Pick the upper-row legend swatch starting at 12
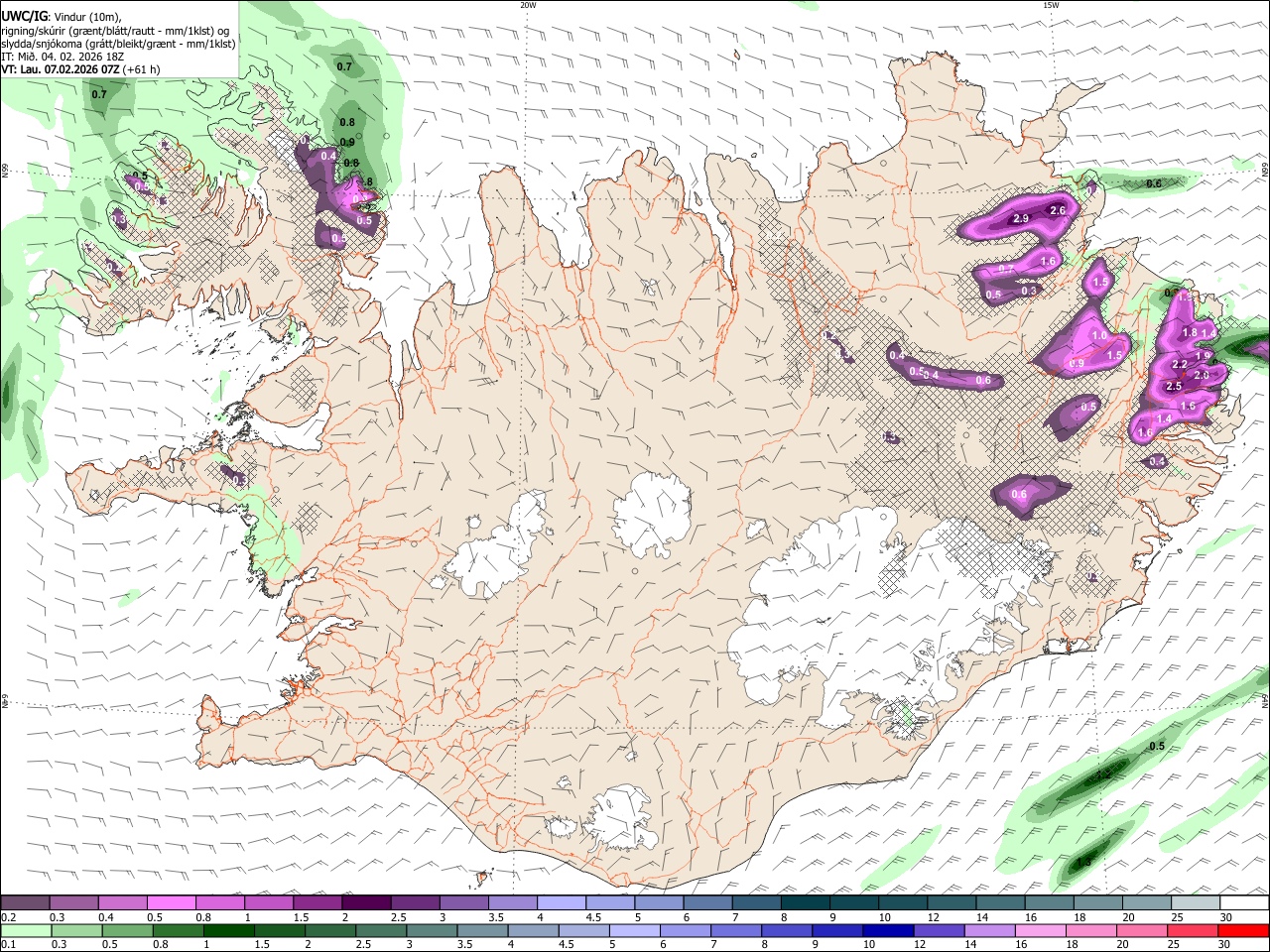Image resolution: width=1270 pixels, height=952 pixels. pyautogui.click(x=952, y=903)
